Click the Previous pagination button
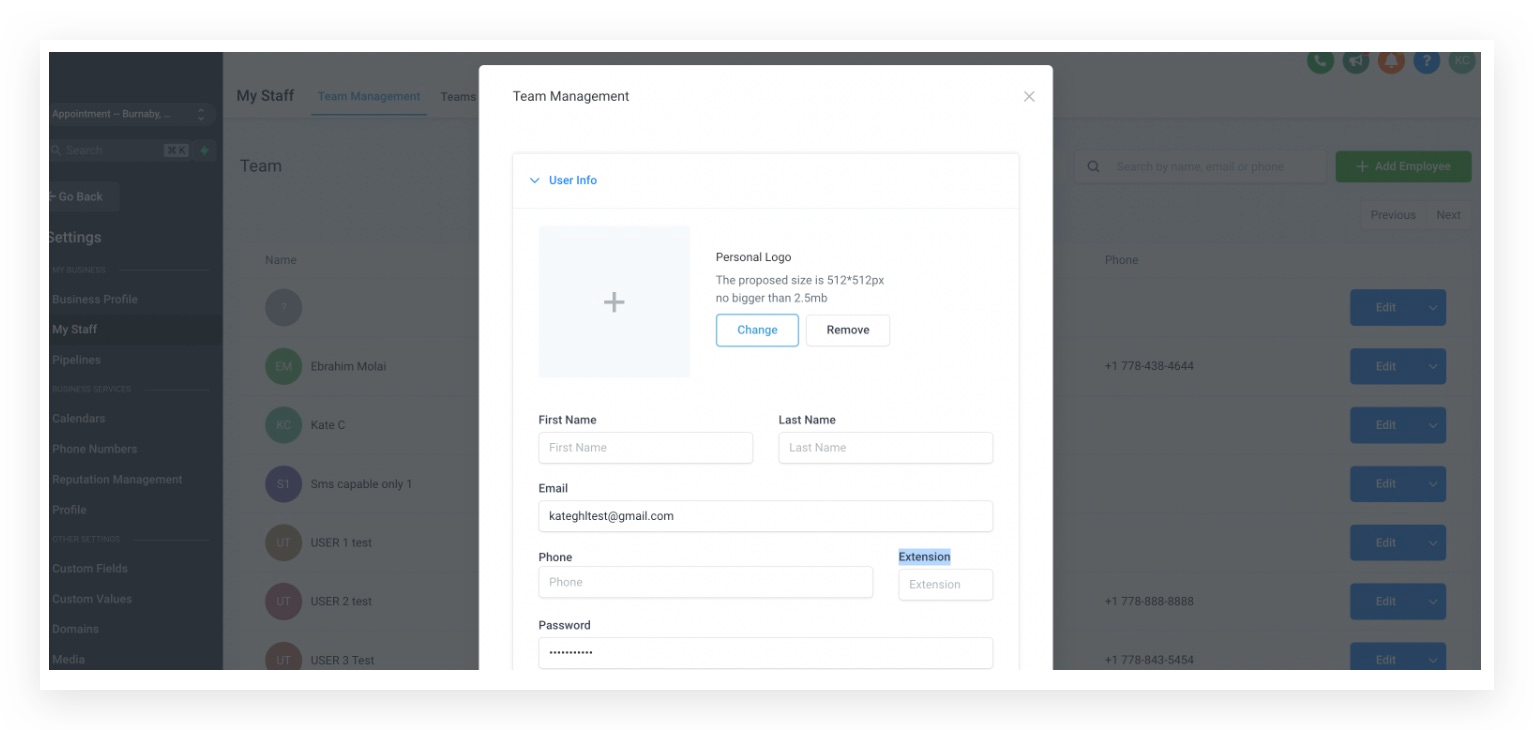 pos(1393,215)
